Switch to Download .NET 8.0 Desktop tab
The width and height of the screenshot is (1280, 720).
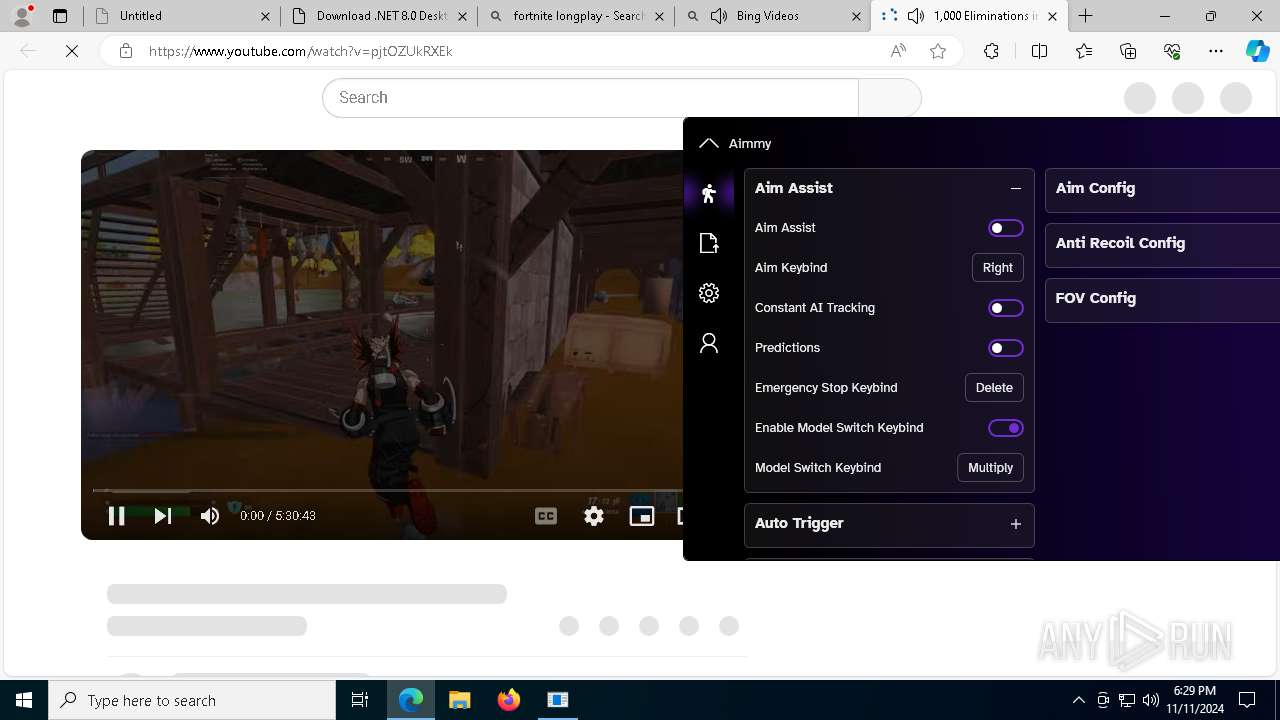[x=378, y=16]
